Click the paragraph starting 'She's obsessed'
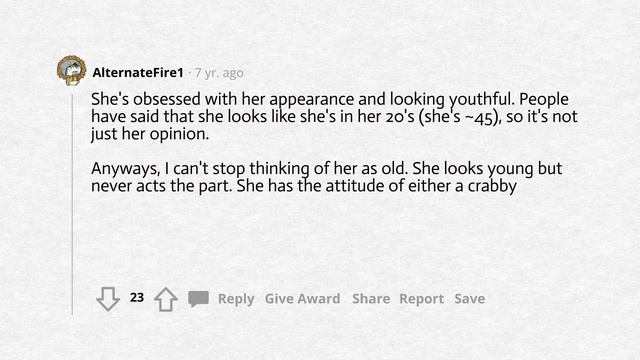Image resolution: width=640 pixels, height=360 pixels. coord(334,116)
